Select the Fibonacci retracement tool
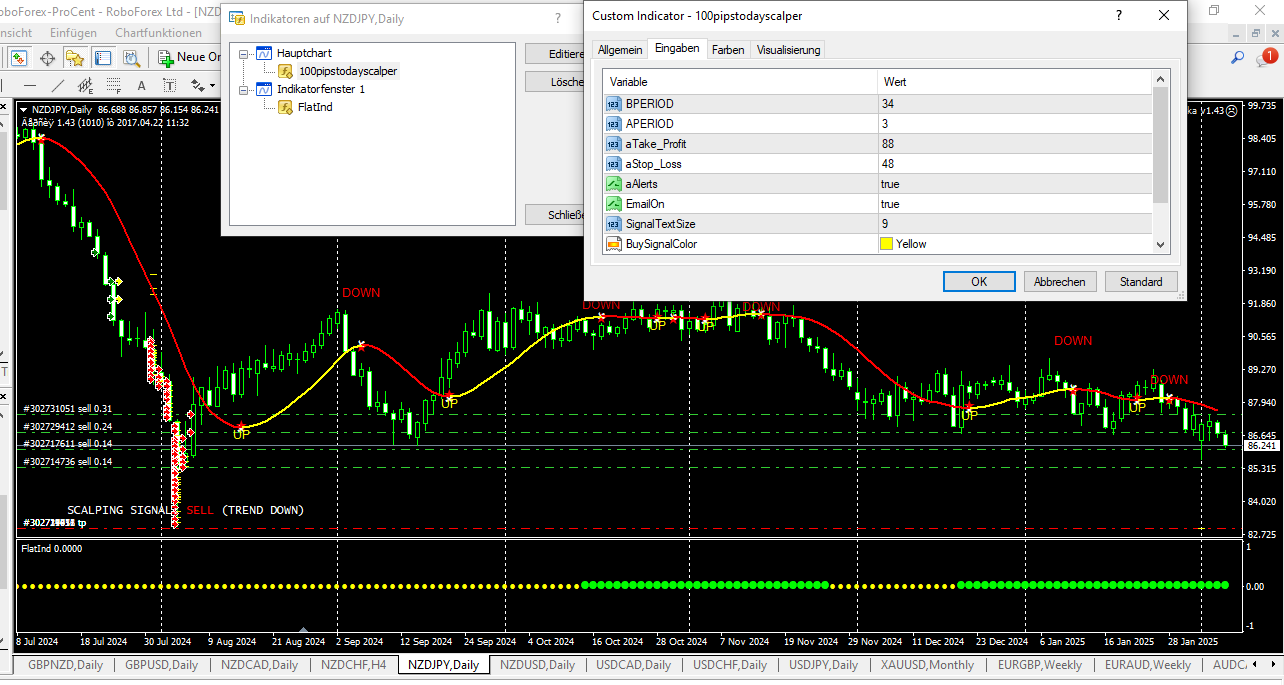The height and width of the screenshot is (685, 1284). click(x=113, y=86)
